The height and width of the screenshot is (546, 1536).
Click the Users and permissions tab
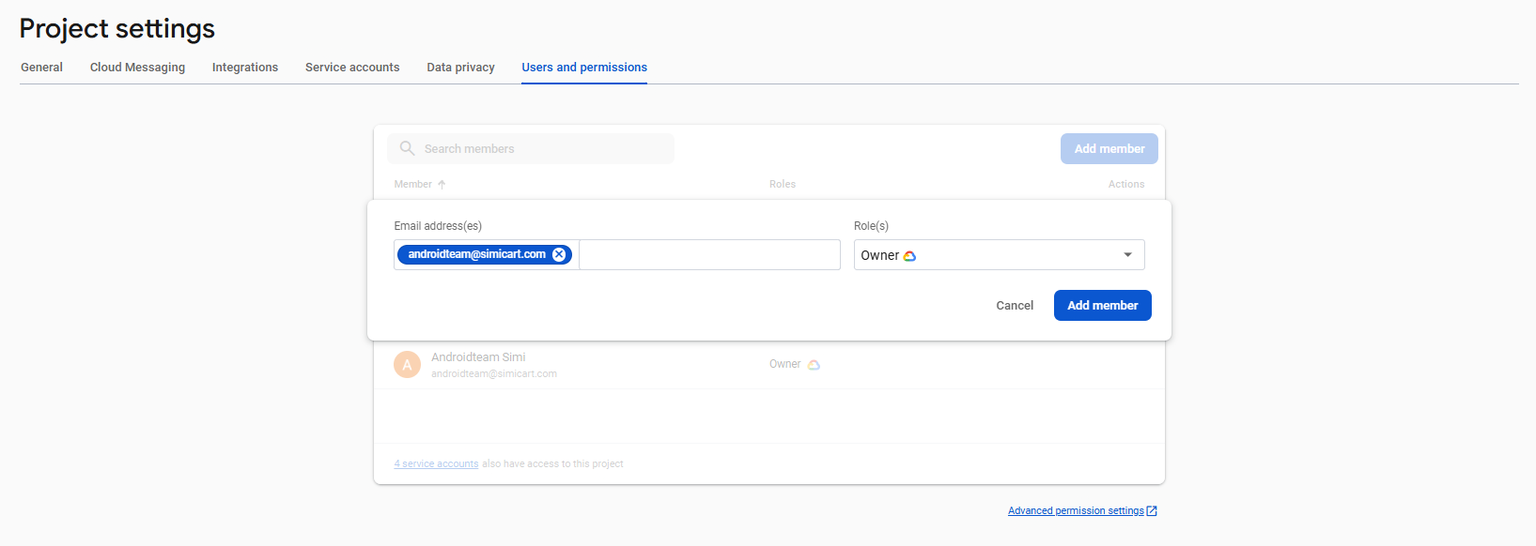point(584,68)
